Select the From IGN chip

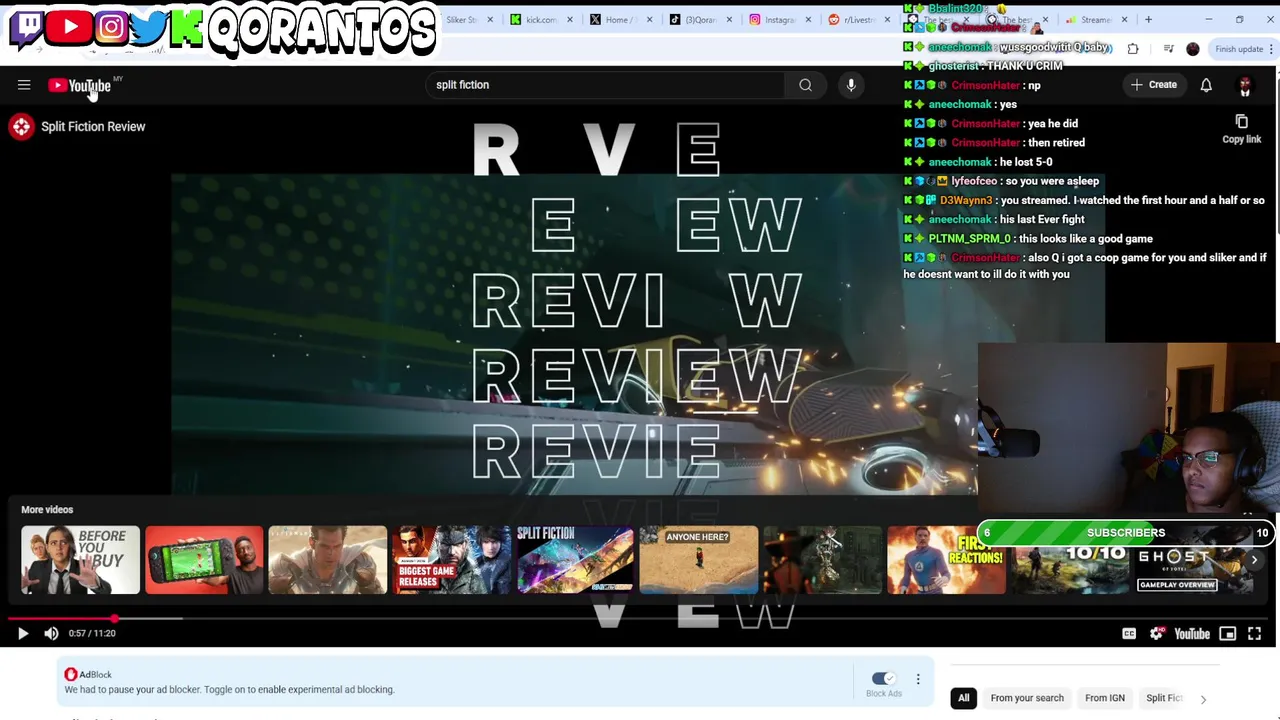1105,698
